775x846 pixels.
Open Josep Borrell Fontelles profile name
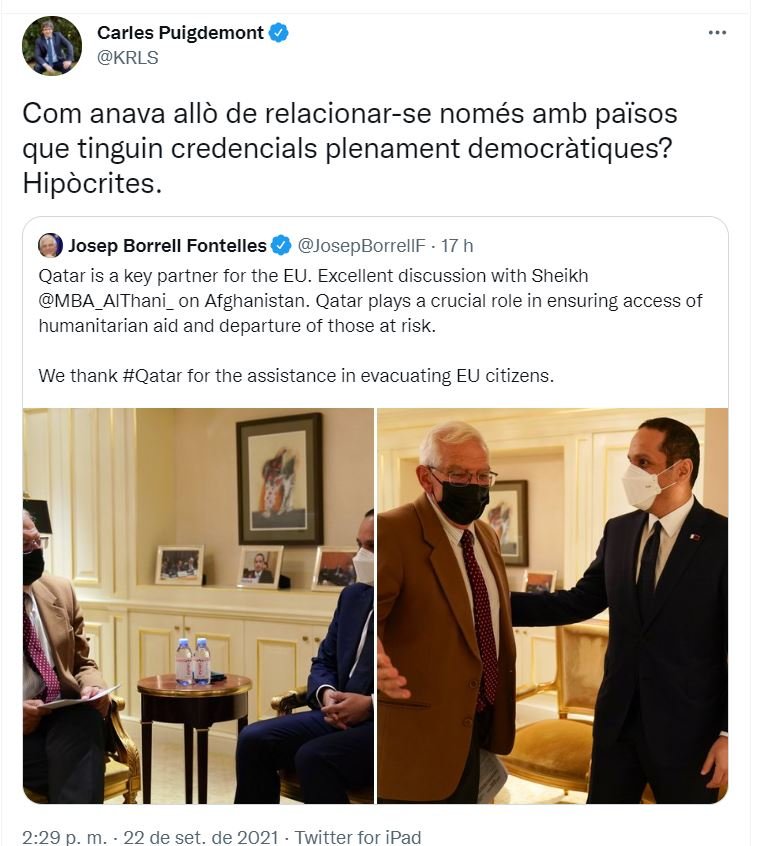tap(167, 245)
